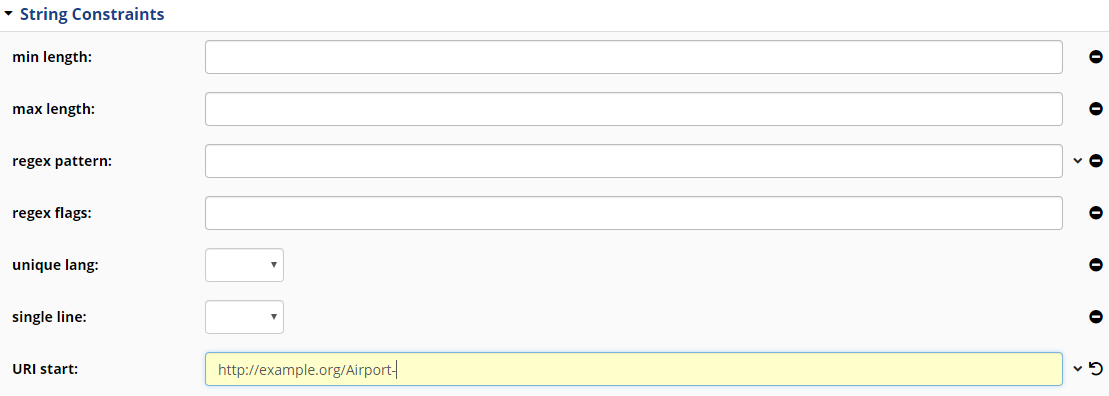Focus the max length input field

634,109
